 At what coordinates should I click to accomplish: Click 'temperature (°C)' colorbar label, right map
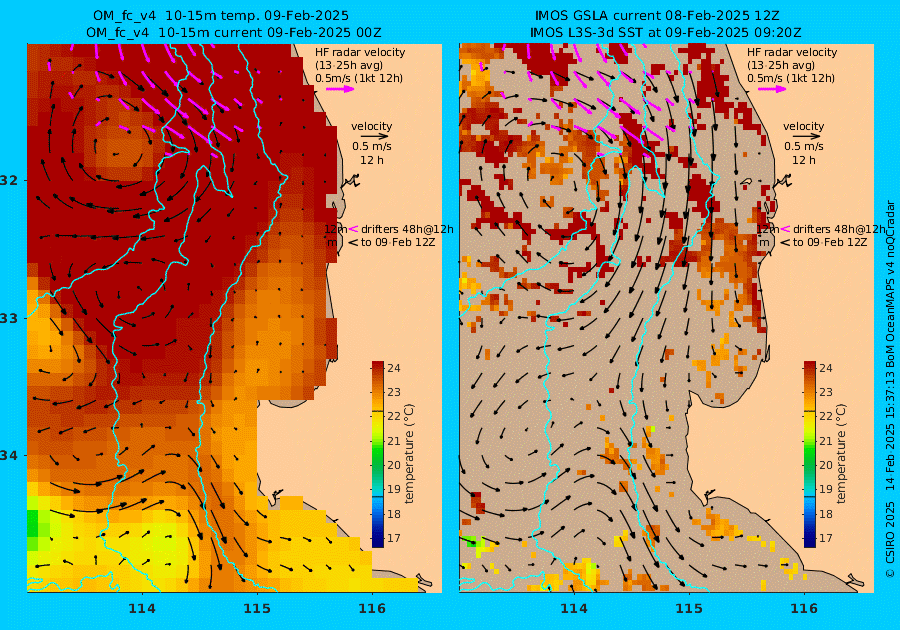(841, 454)
